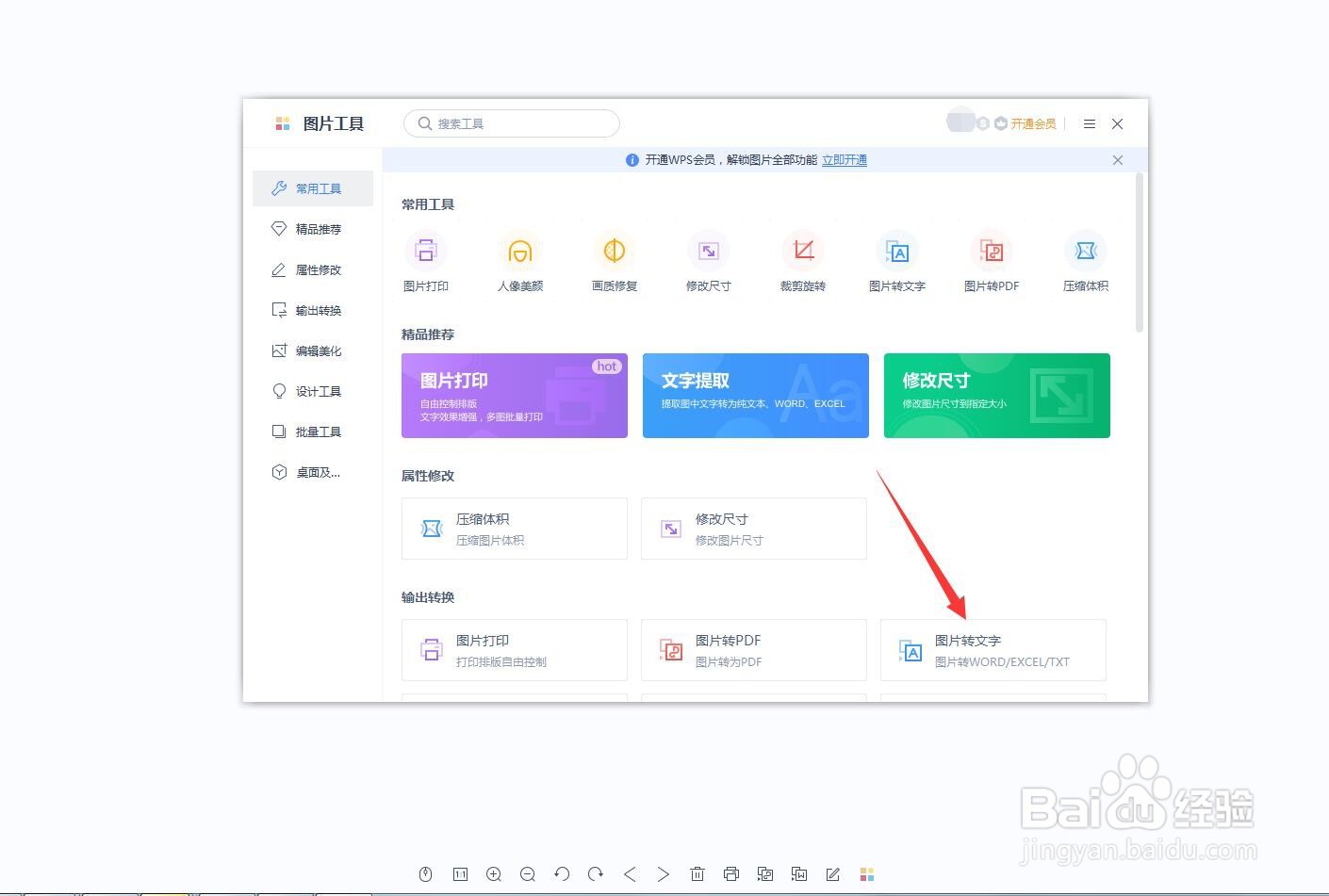Click the delete trash icon

697,874
